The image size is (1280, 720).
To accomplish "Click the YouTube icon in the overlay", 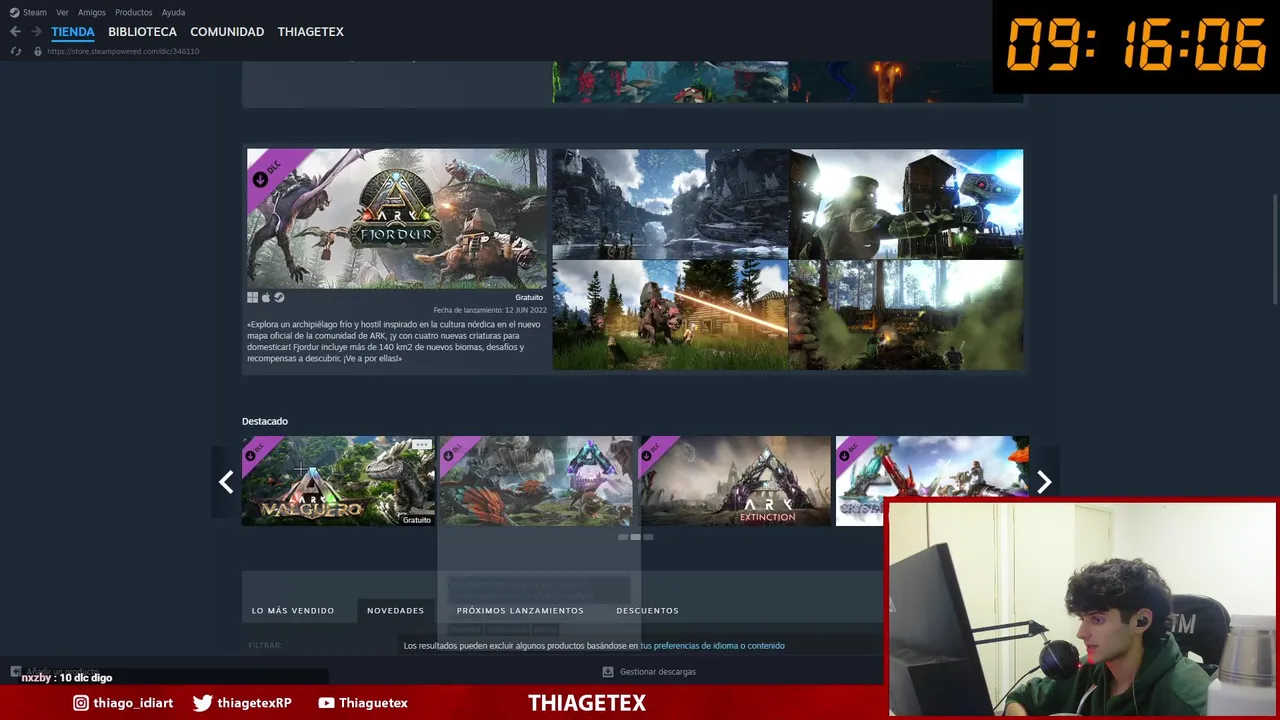I will click(x=326, y=703).
